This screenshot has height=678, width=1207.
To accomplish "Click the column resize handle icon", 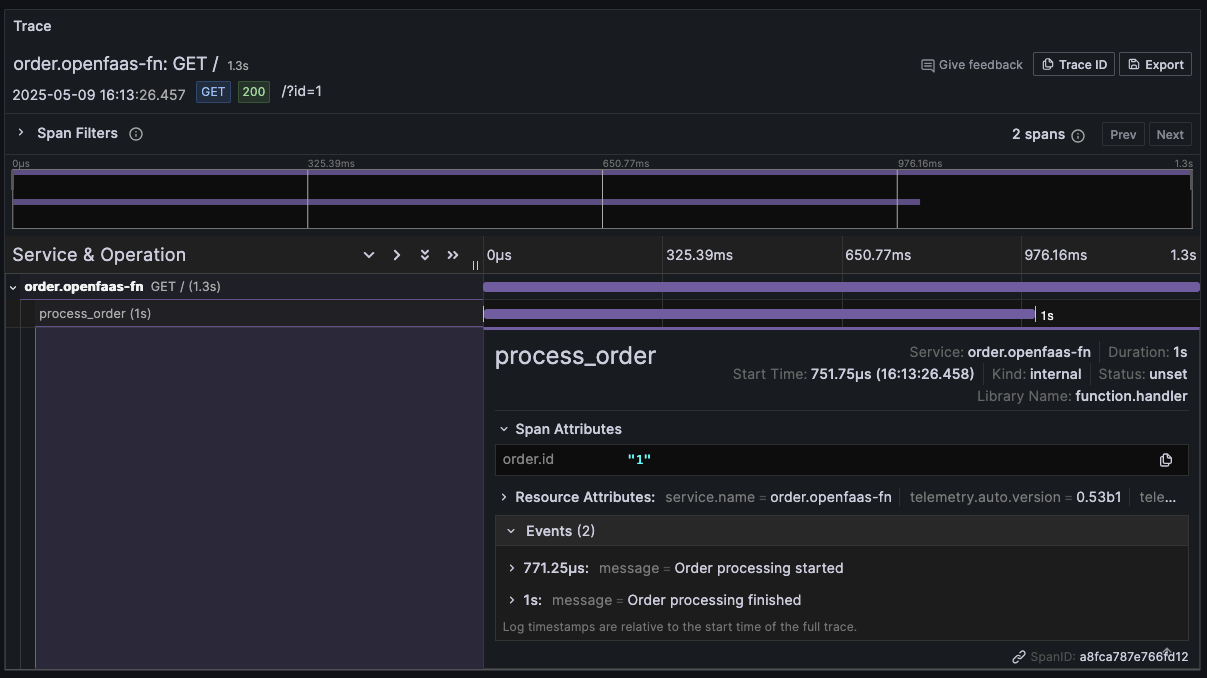I will [x=476, y=265].
